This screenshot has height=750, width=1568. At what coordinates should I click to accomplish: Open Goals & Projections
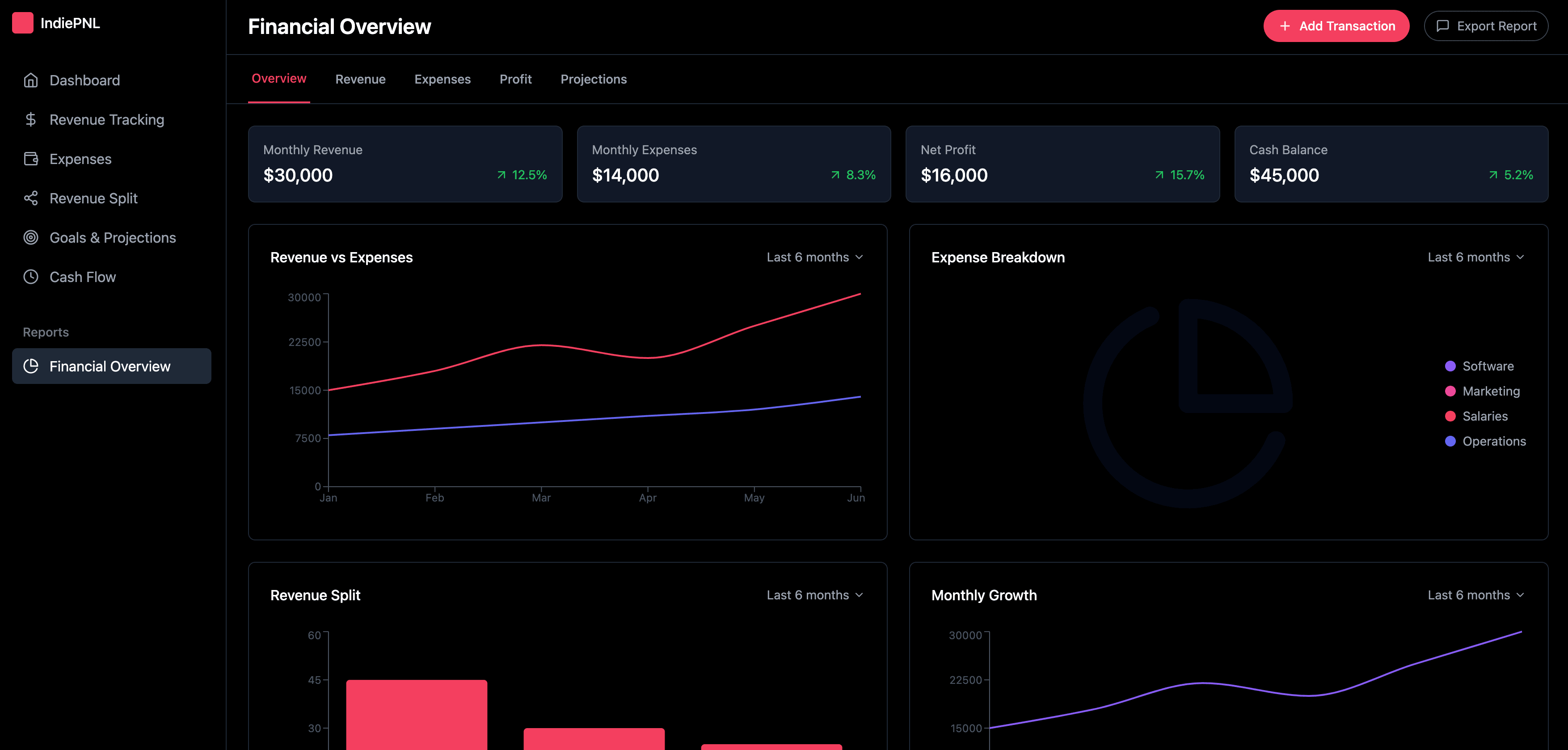[111, 237]
